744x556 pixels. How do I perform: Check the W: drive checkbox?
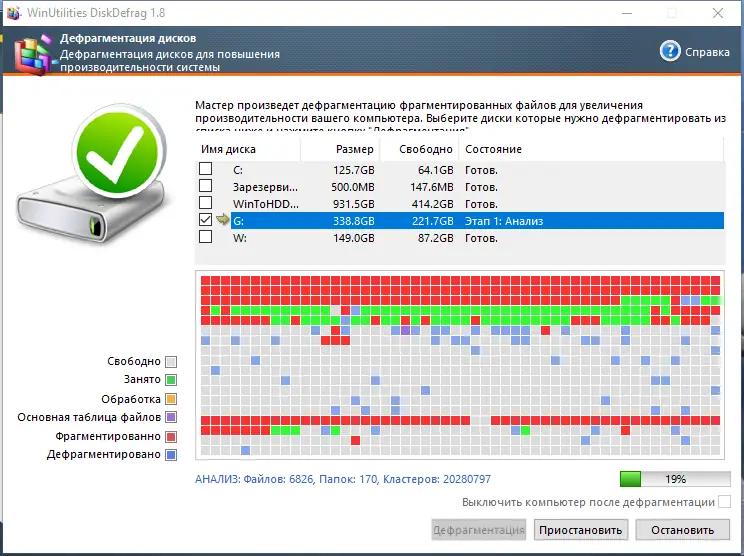(205, 236)
